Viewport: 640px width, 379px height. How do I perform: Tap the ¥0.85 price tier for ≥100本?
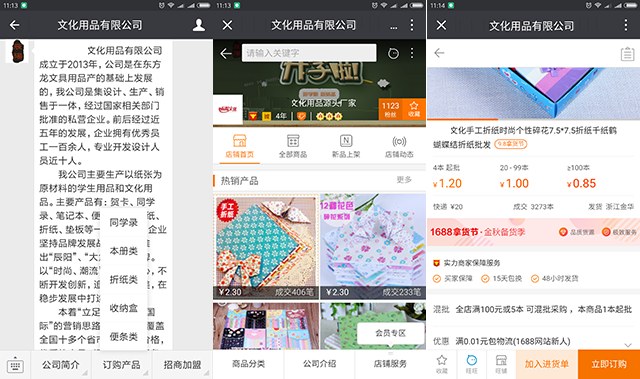[x=581, y=184]
